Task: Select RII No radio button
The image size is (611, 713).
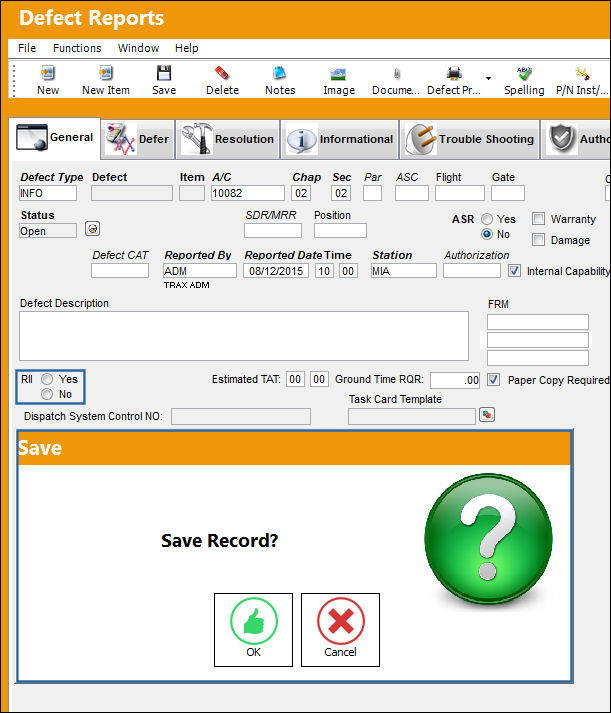Action: pyautogui.click(x=47, y=394)
